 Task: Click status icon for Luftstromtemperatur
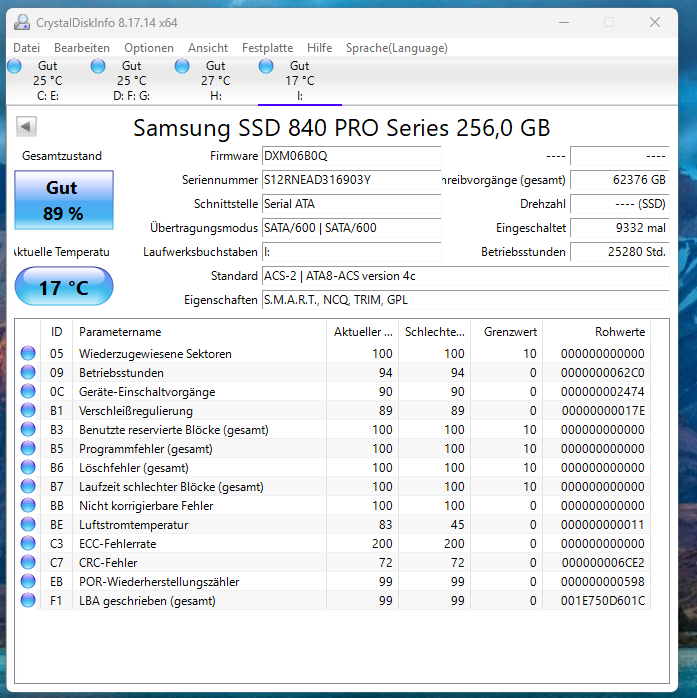tap(28, 524)
